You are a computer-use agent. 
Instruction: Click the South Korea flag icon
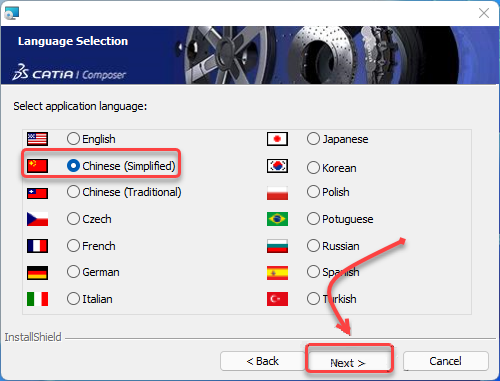[x=277, y=166]
